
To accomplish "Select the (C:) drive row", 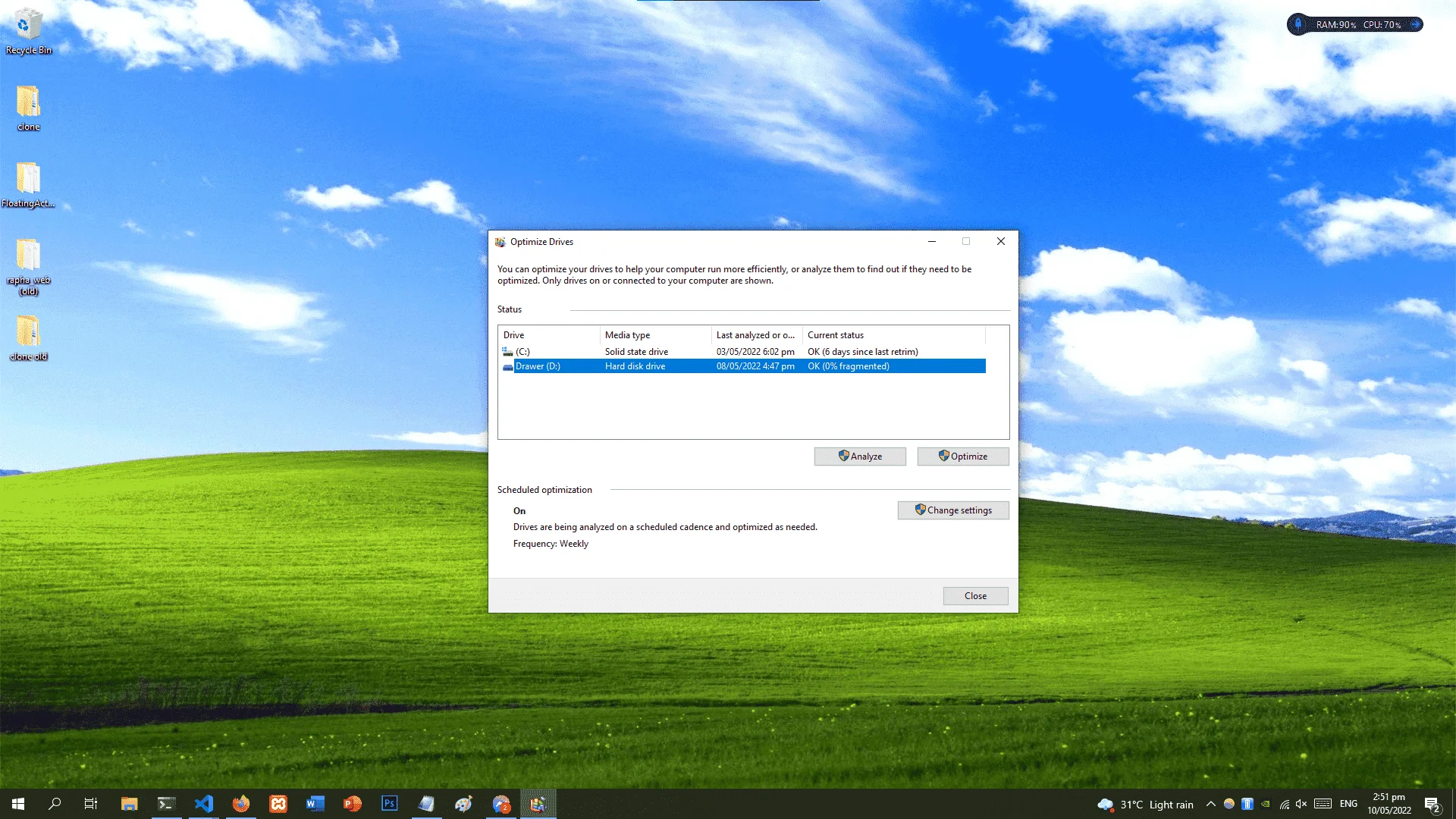I will tap(743, 352).
